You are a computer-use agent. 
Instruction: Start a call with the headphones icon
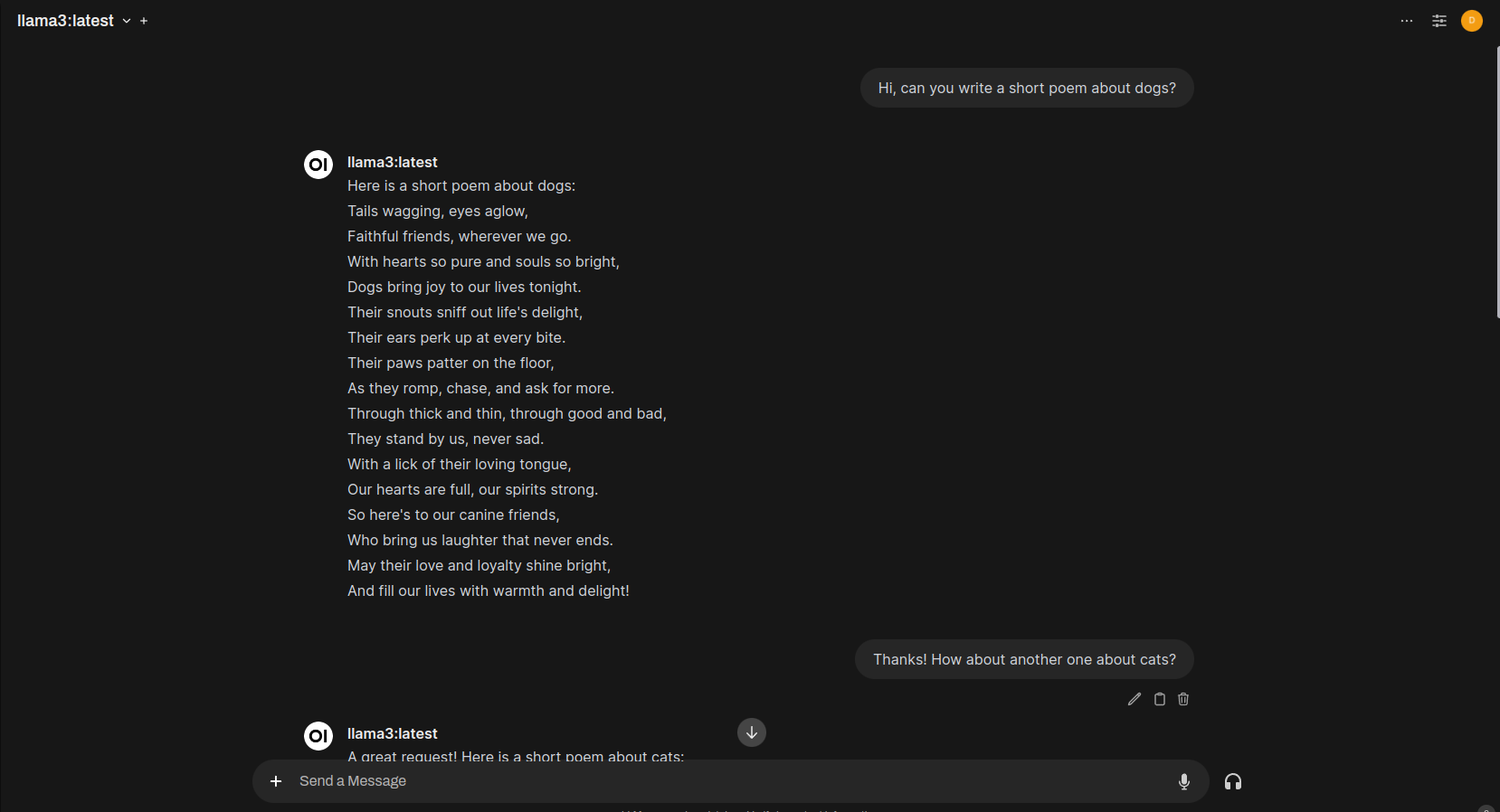(1233, 781)
